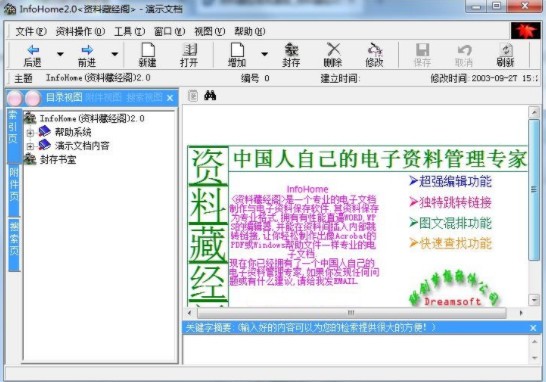Close the 关键字摘要 panel

(x=533, y=328)
